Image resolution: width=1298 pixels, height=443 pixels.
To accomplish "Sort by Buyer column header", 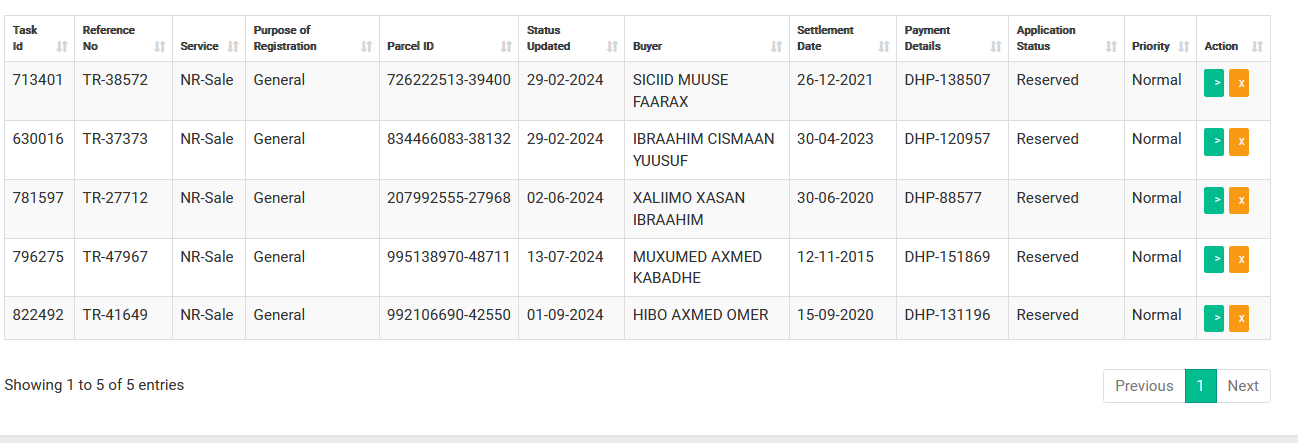I will [x=707, y=38].
